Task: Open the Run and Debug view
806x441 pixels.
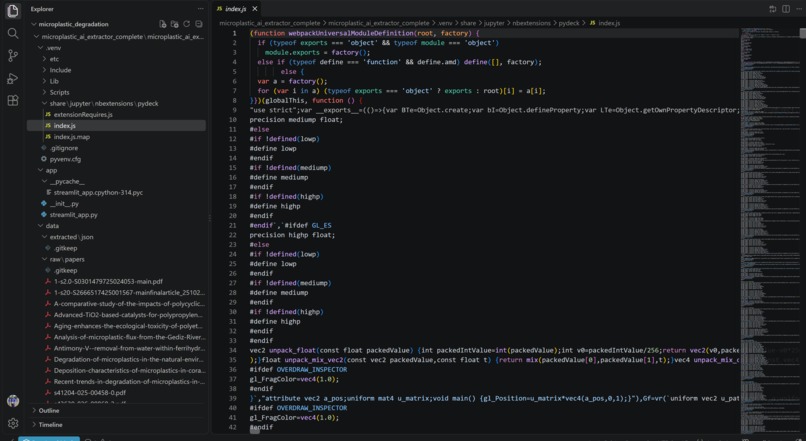Action: 13,78
